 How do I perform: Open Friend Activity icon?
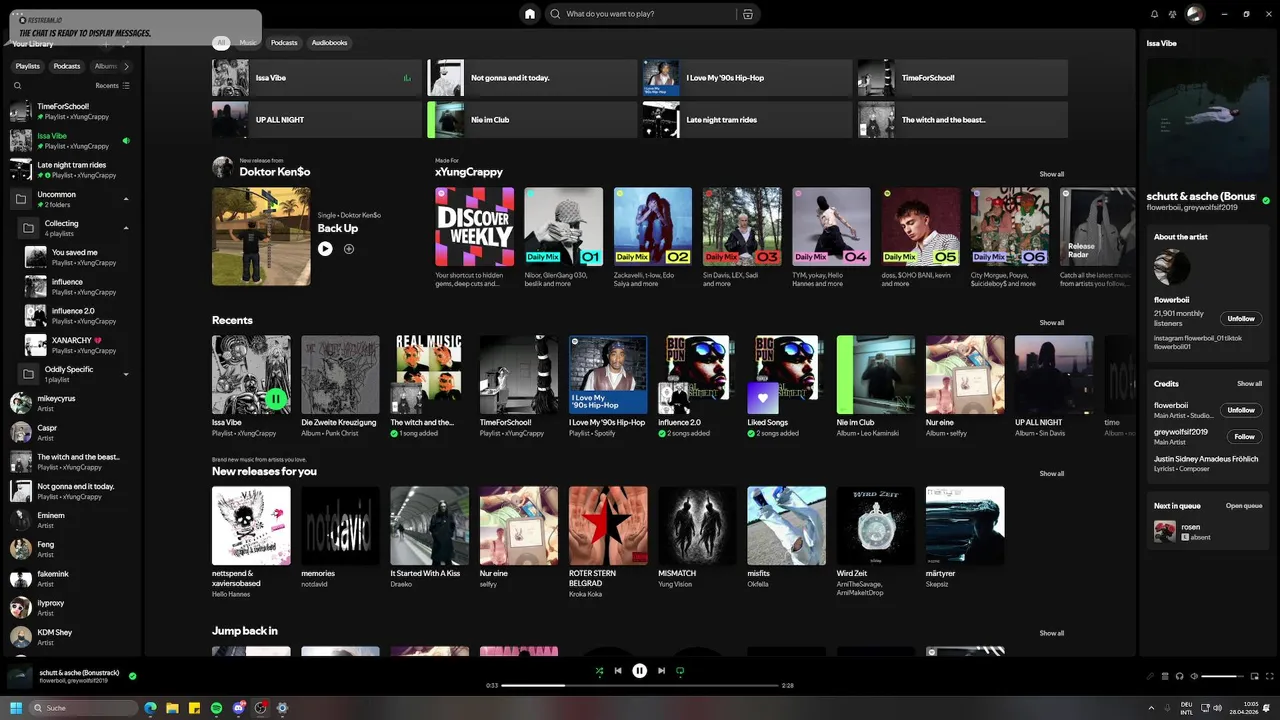tap(1170, 14)
